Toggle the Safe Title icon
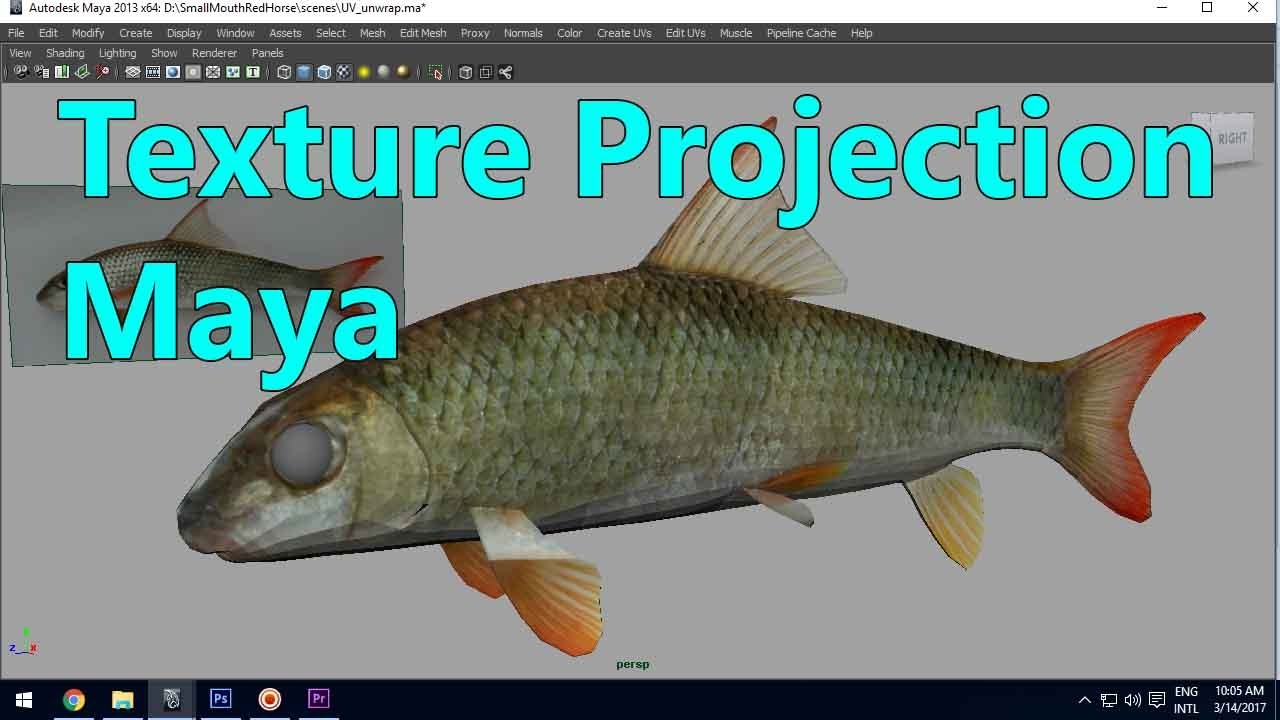 pos(253,72)
